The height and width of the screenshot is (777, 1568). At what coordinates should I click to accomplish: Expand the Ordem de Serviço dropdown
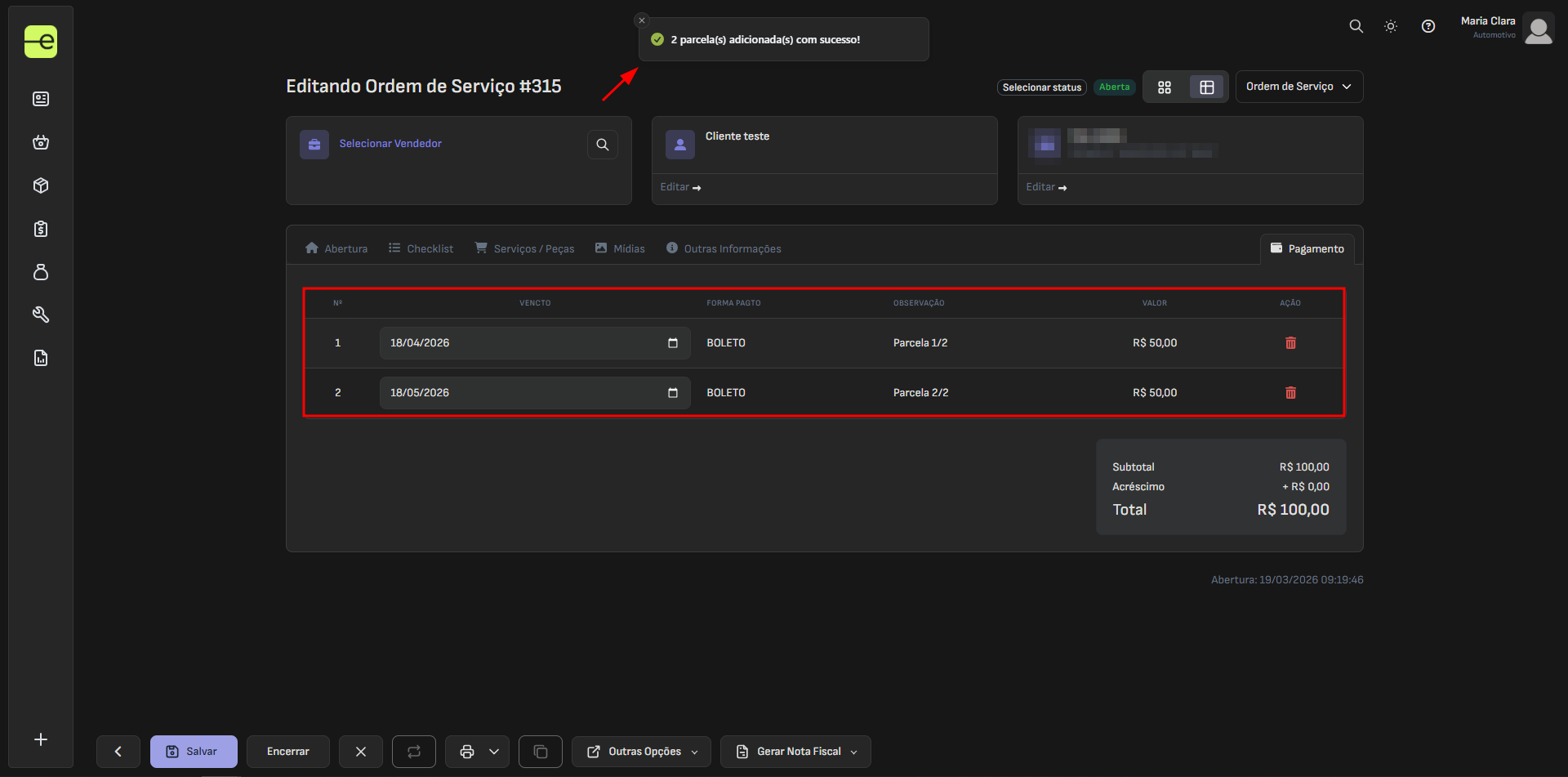[1298, 87]
